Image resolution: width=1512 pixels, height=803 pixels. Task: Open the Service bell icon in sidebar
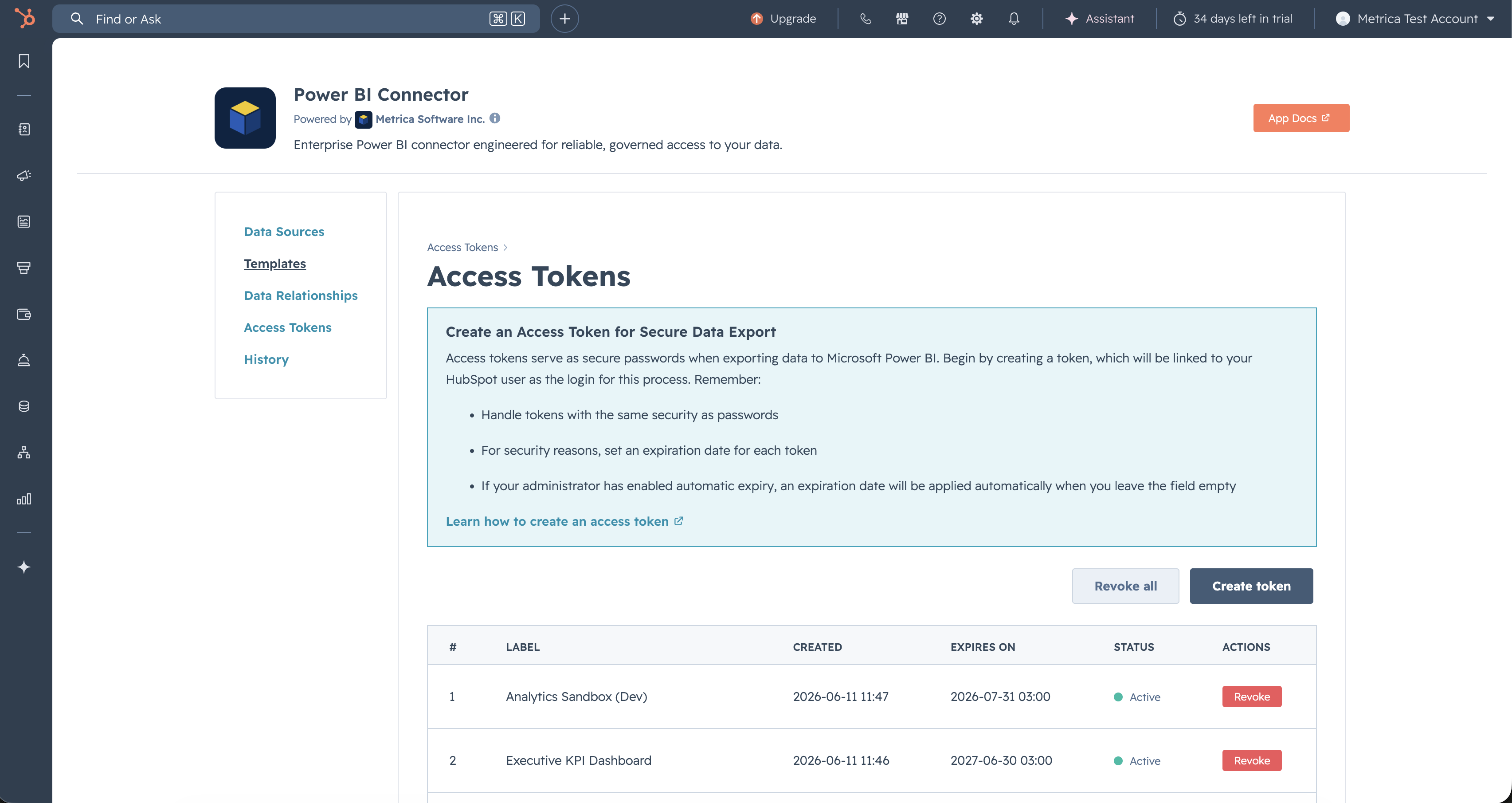coord(24,360)
